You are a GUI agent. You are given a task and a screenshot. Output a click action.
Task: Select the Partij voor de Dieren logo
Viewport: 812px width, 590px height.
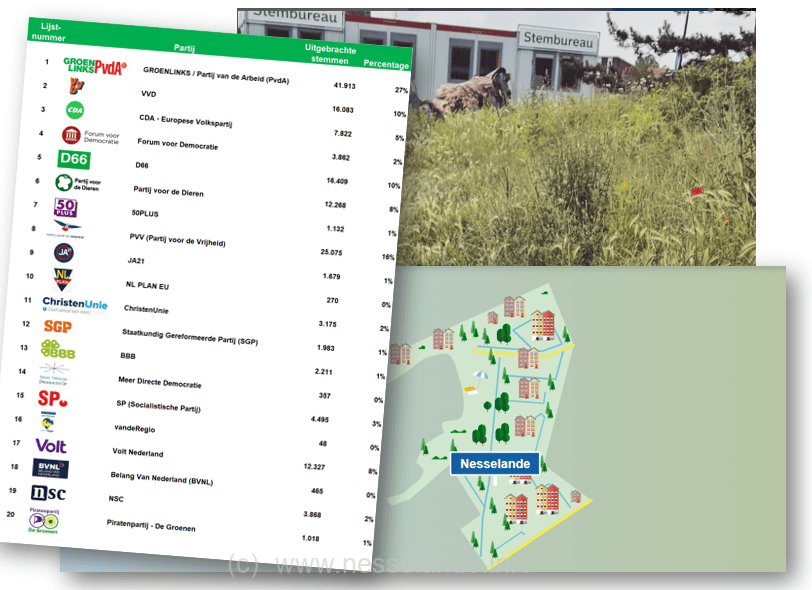pos(78,183)
